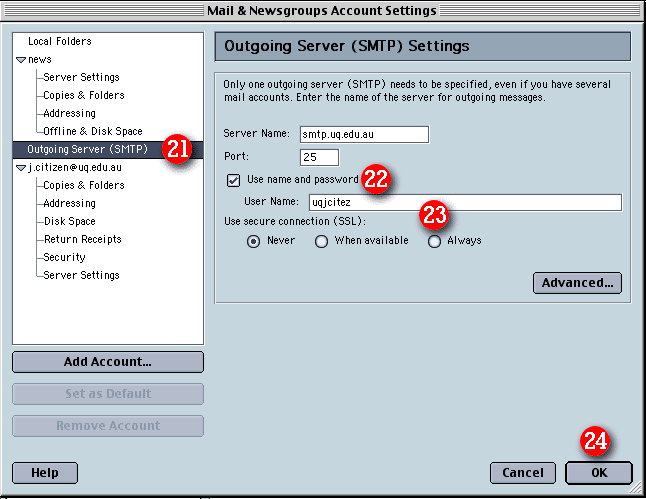The height and width of the screenshot is (499, 646).
Task: Select Local Folders in the sidebar
Action: pos(59,42)
